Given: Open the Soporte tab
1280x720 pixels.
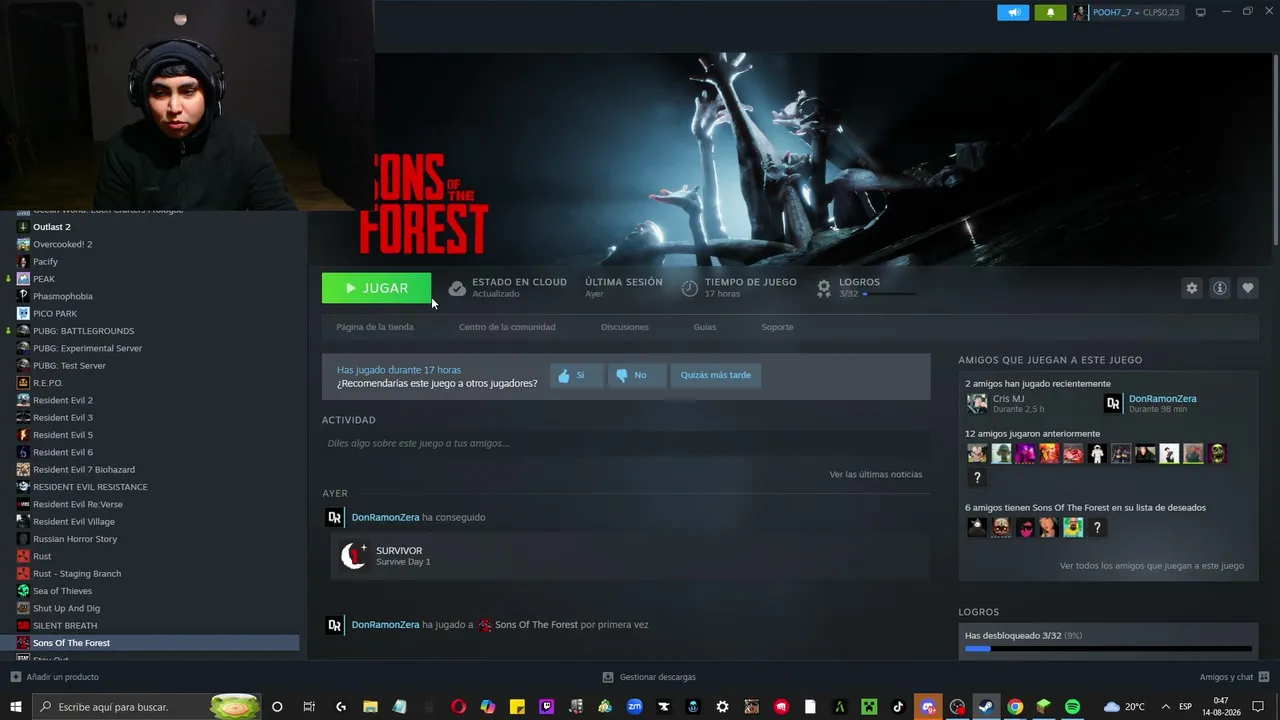Looking at the screenshot, I should (x=777, y=327).
